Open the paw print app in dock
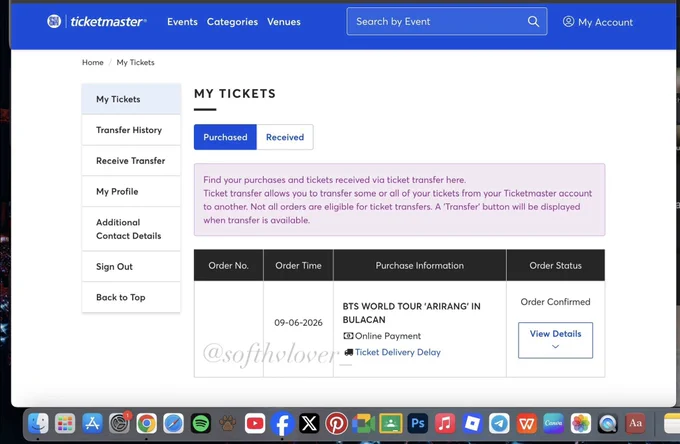The height and width of the screenshot is (444, 680). (228, 423)
